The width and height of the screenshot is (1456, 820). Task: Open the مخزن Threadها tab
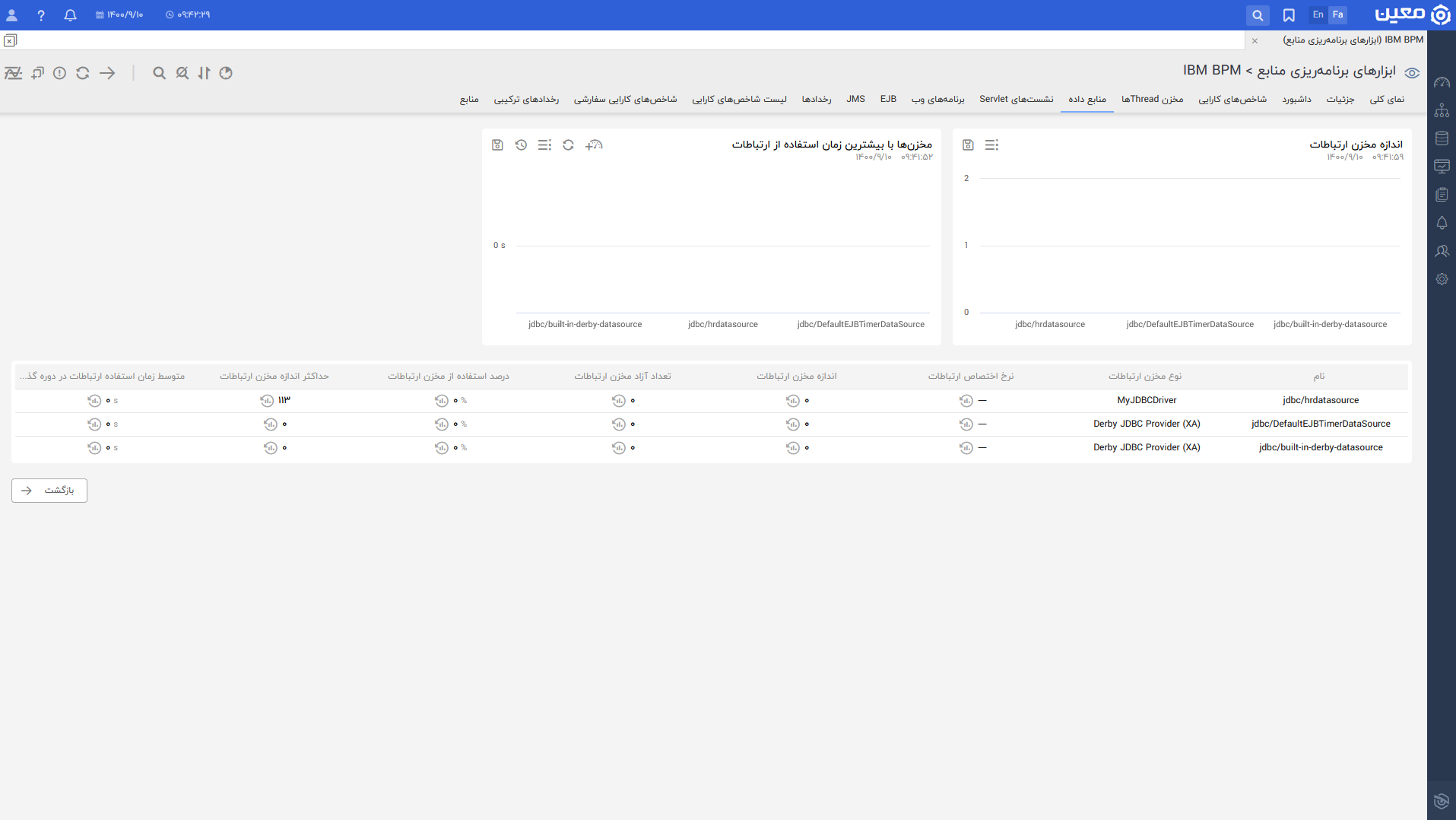[1152, 100]
